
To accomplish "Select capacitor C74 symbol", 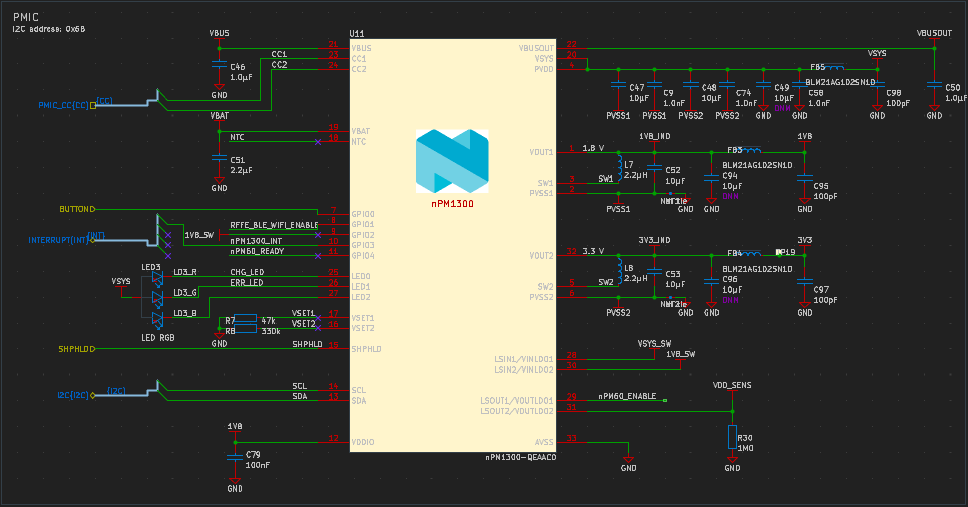I will pos(727,84).
